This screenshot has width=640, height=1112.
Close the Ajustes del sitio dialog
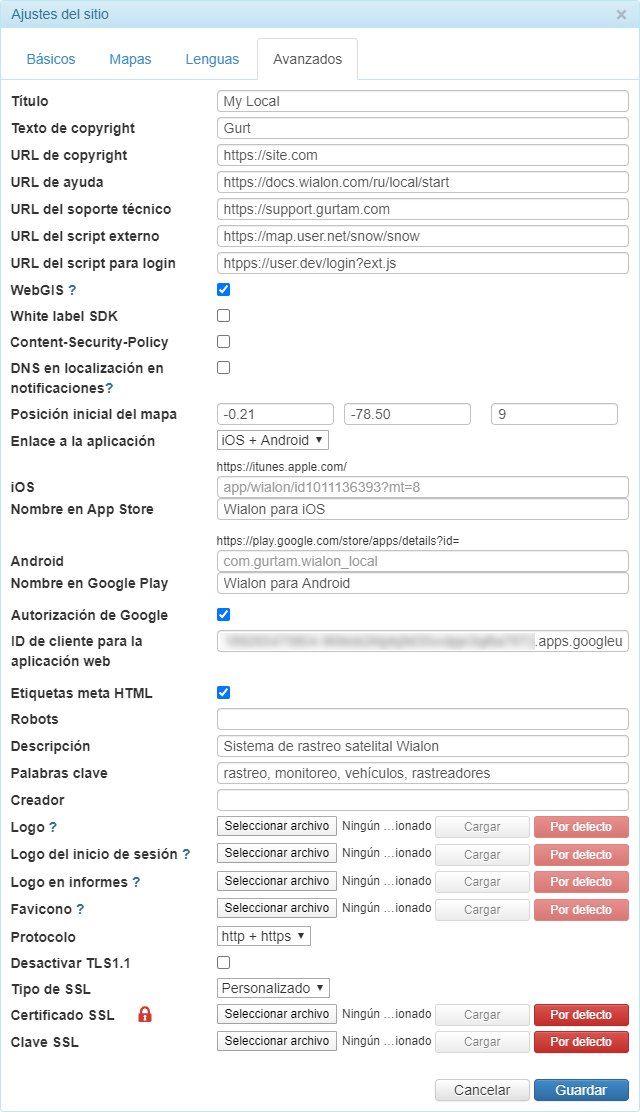[x=621, y=15]
